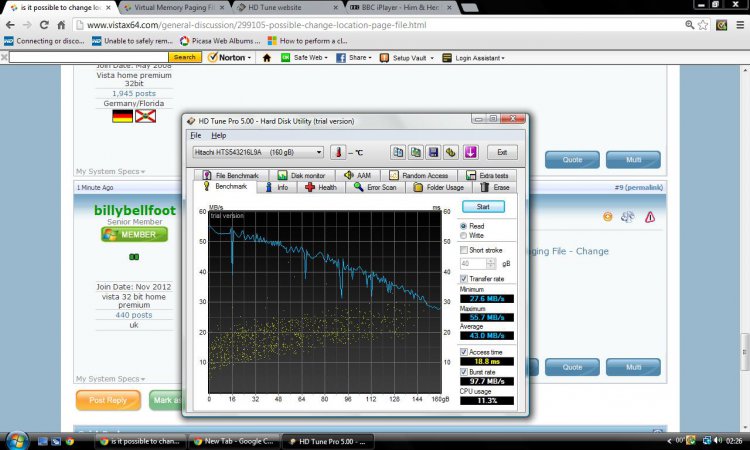Switch to the Random Access tab
This screenshot has width=750, height=450.
(x=419, y=176)
